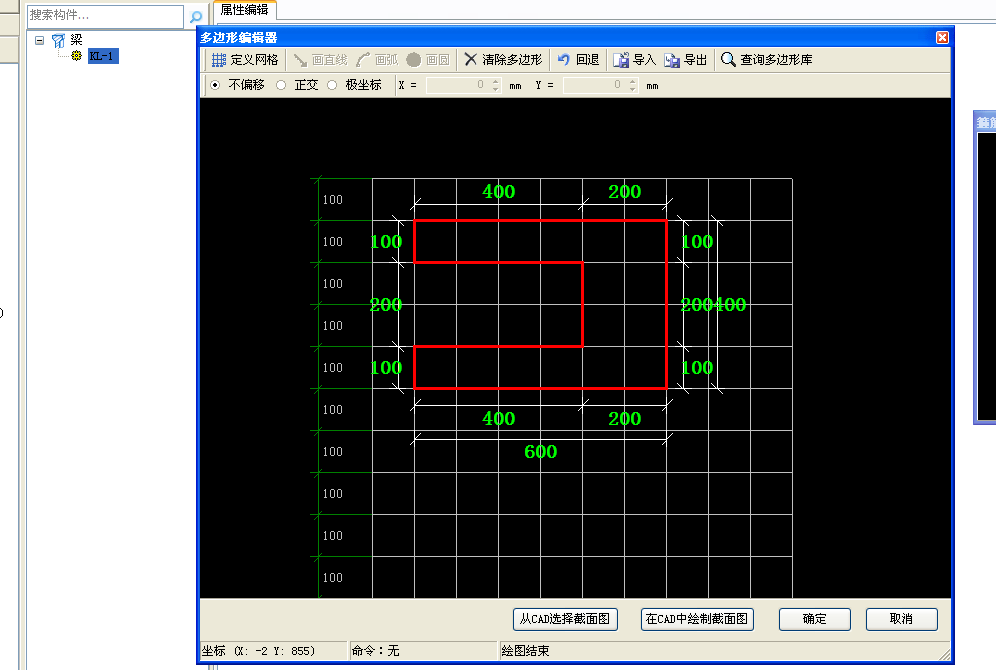Undo last step with 回退
Screen dimensions: 996x670
[578, 60]
